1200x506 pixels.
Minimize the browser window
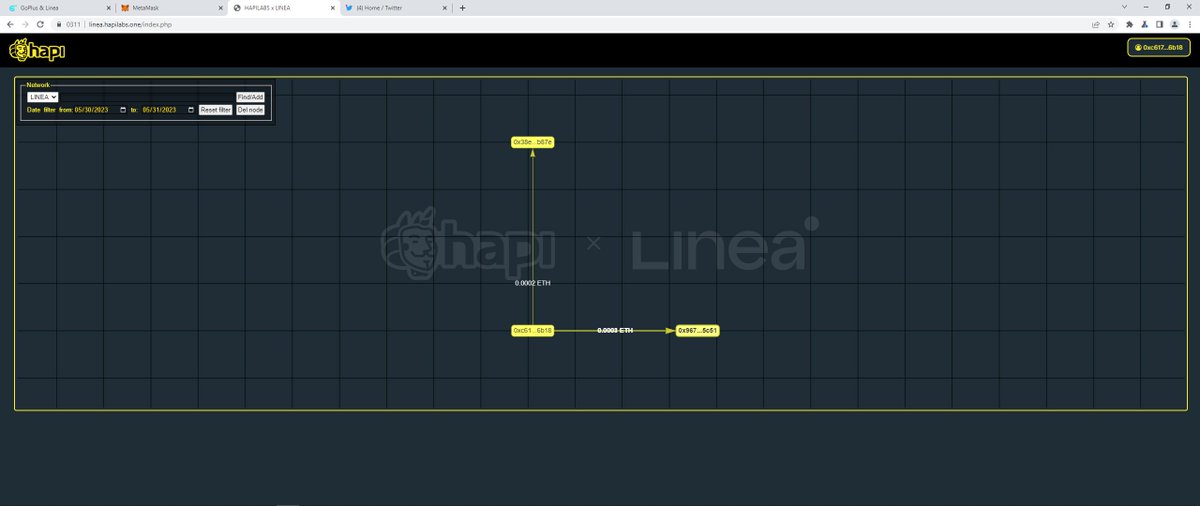pyautogui.click(x=1144, y=7)
